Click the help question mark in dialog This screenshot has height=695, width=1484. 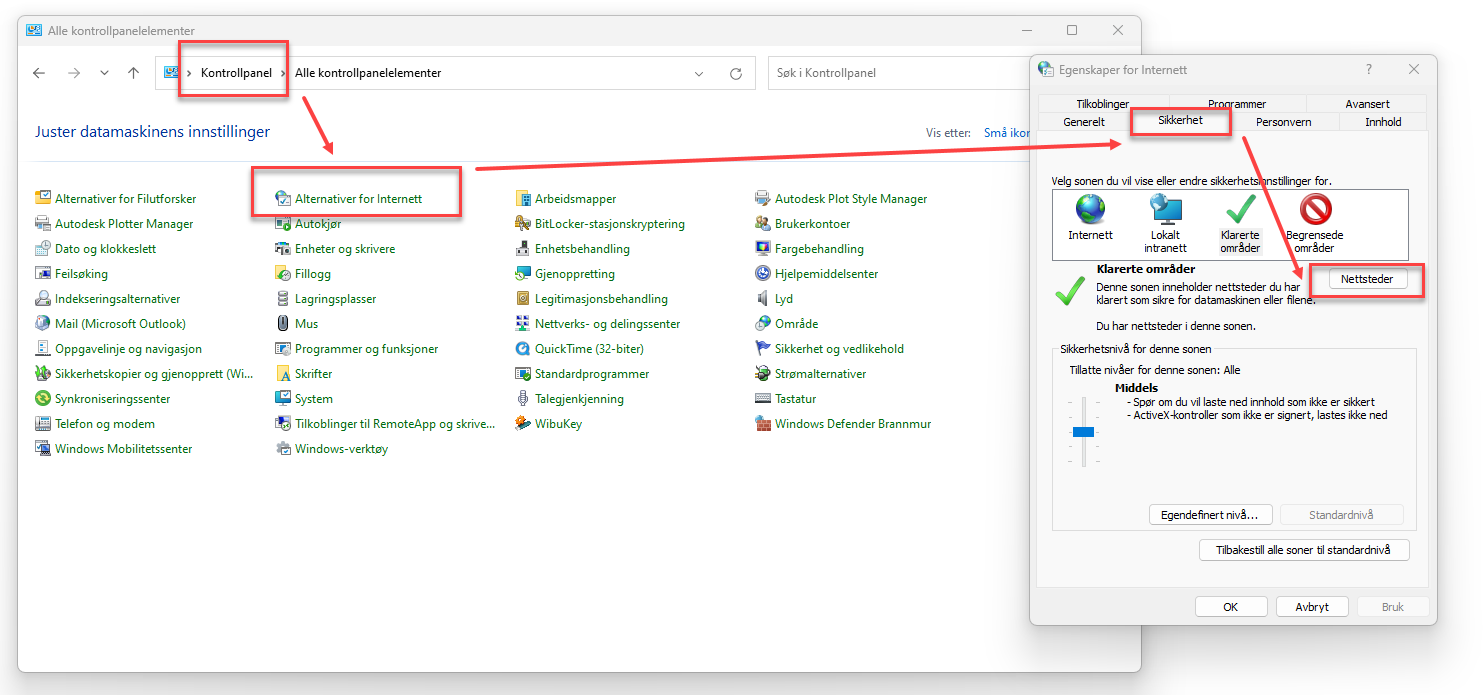click(1368, 69)
